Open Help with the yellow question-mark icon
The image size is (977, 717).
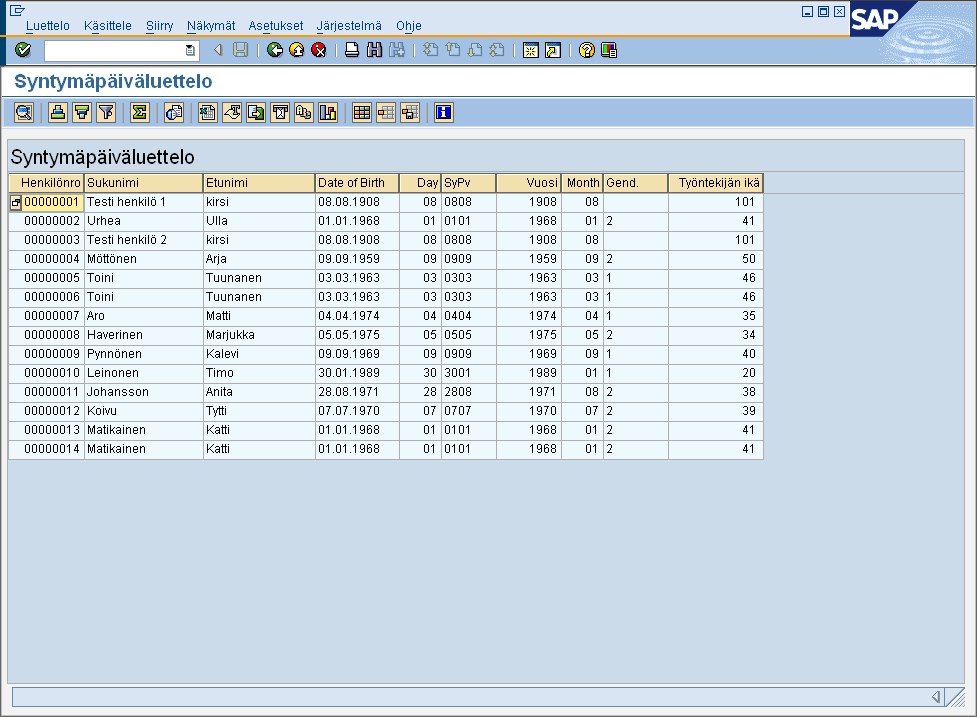pos(586,50)
